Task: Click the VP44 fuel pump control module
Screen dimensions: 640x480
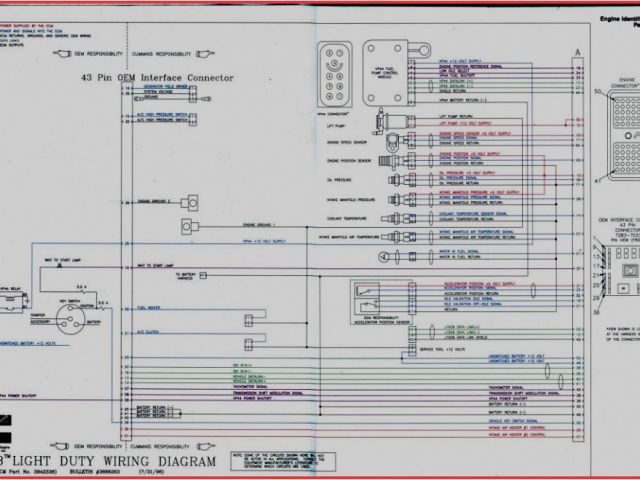Action: point(385,69)
